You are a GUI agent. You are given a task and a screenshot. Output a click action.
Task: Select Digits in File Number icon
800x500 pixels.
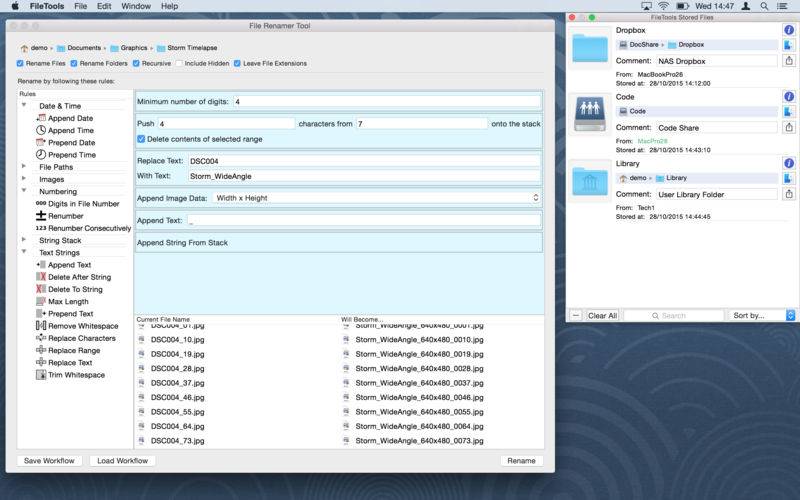(x=41, y=203)
